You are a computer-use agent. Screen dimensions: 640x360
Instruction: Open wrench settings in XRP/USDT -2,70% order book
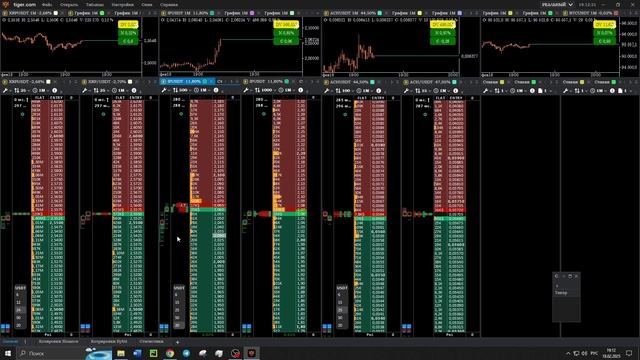[x=85, y=90]
